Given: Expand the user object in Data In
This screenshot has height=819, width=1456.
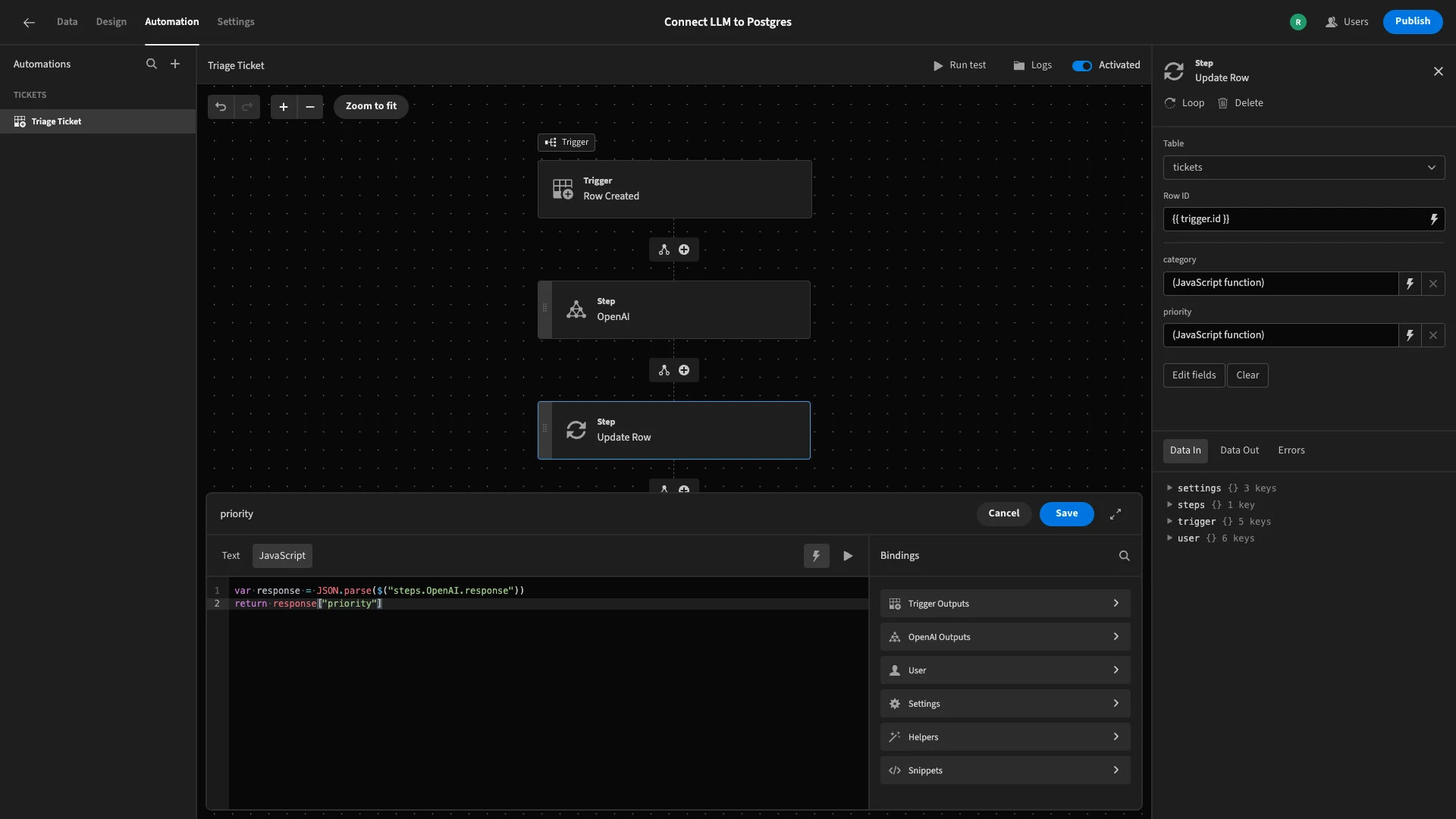Looking at the screenshot, I should coord(1170,538).
